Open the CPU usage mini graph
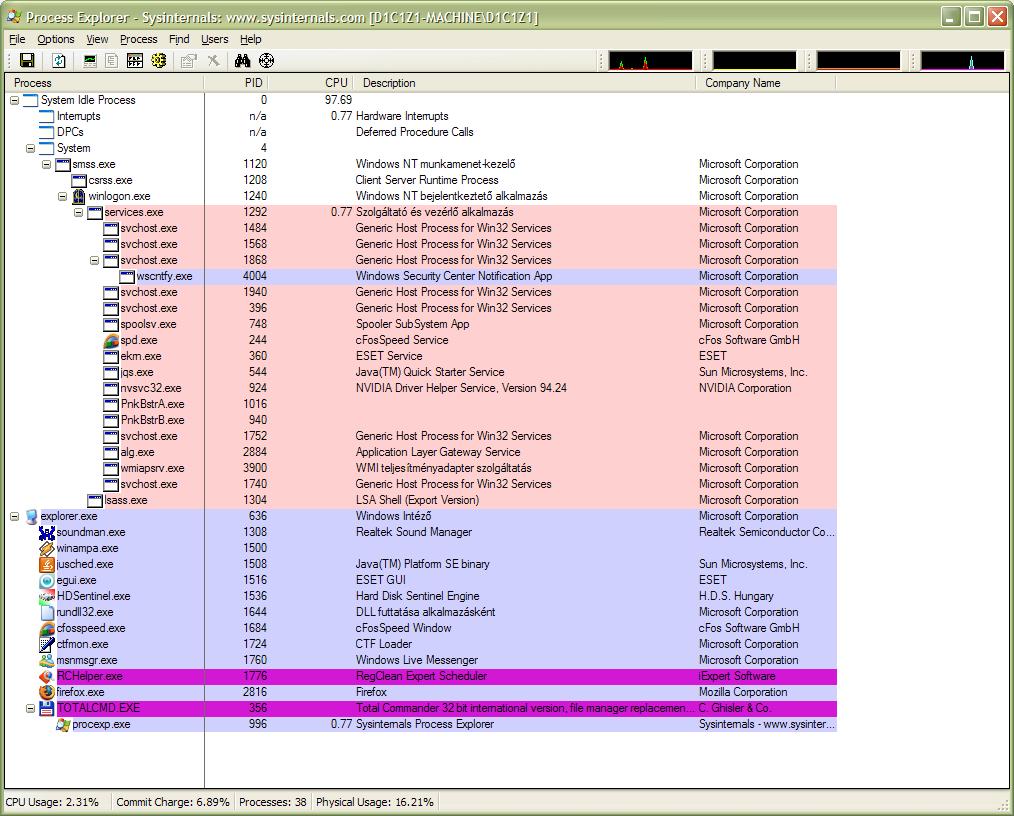Image resolution: width=1014 pixels, height=816 pixels. [x=650, y=61]
